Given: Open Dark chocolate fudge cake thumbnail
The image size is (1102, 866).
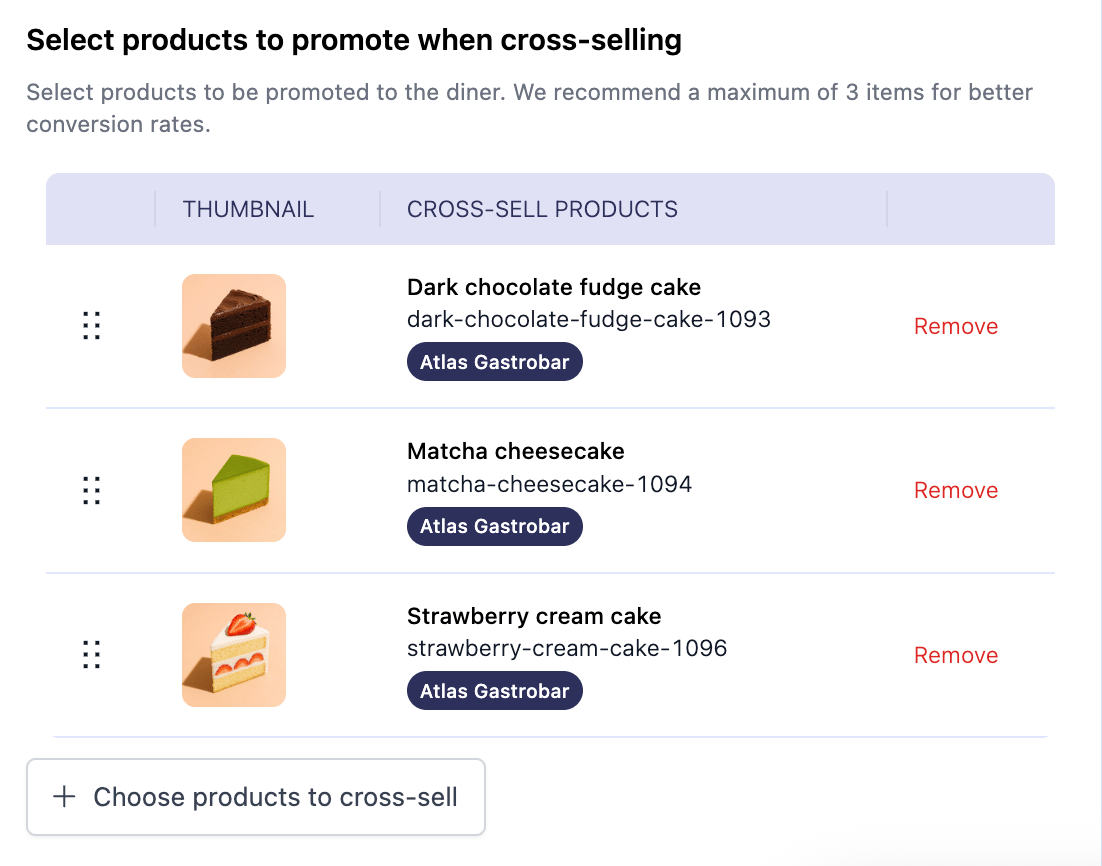Looking at the screenshot, I should [x=234, y=325].
